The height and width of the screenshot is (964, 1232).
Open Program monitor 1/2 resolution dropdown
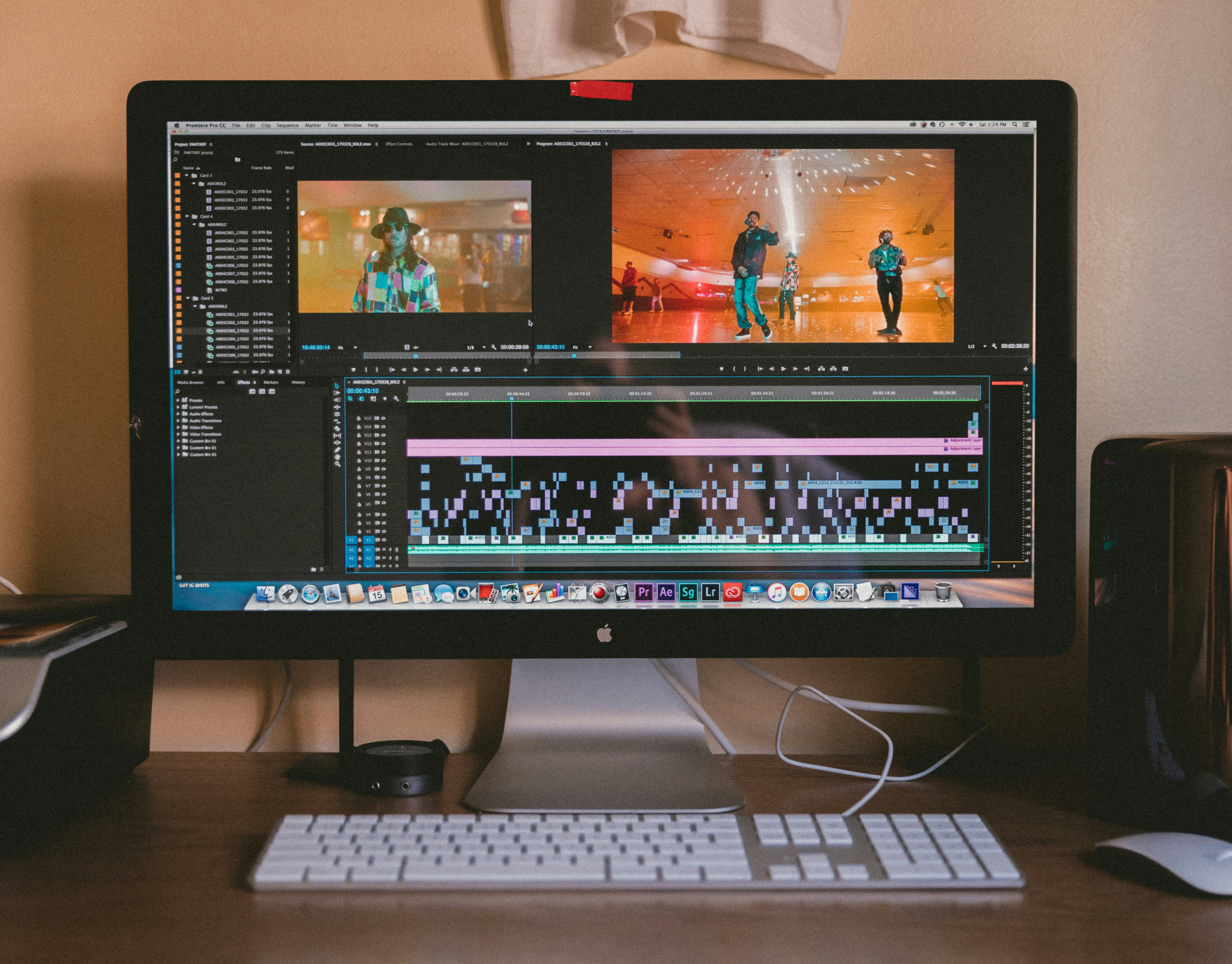978,346
